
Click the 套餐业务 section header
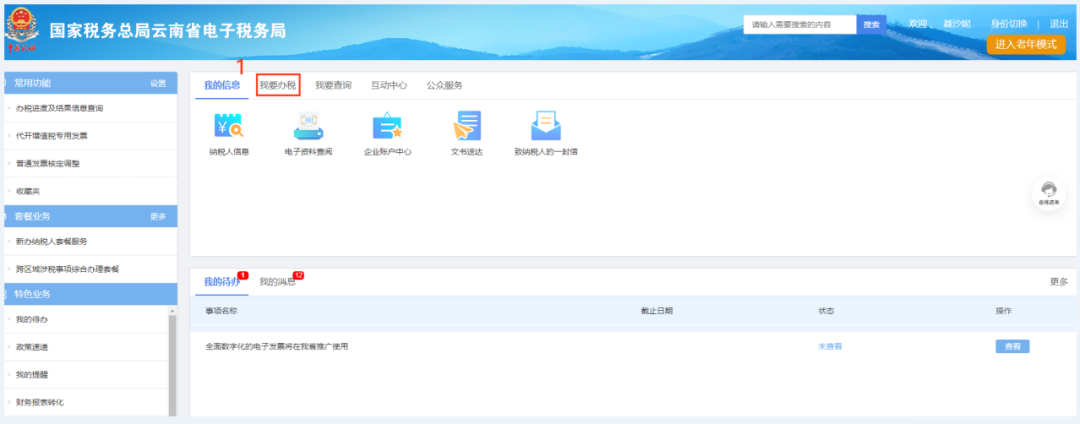[90, 216]
